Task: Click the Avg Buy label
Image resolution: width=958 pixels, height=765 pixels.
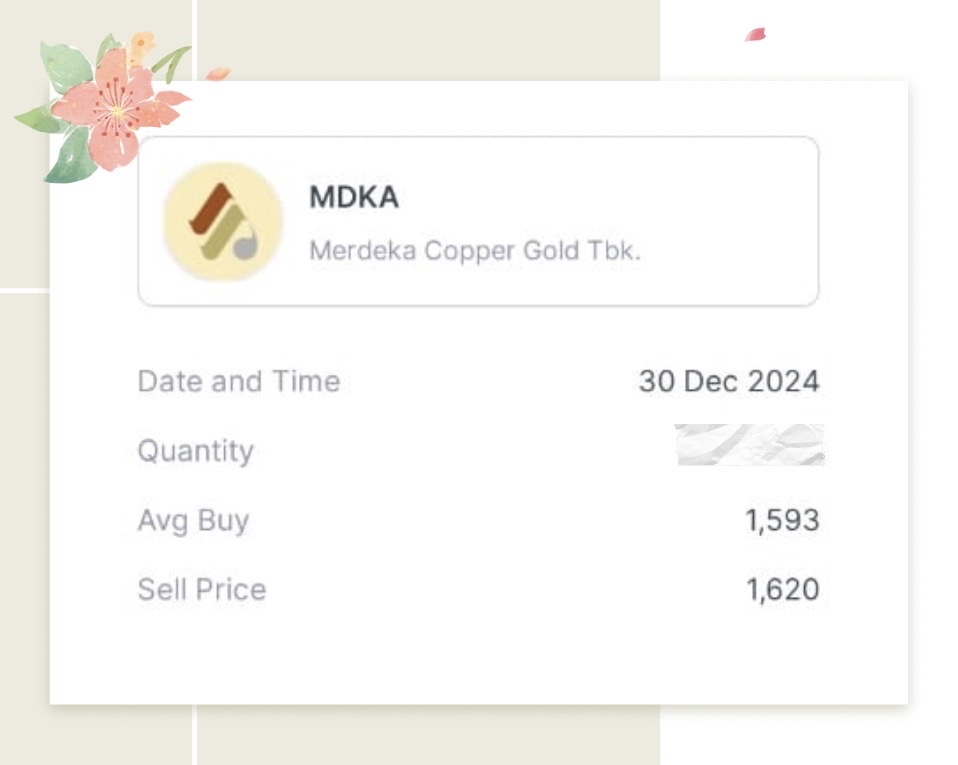Action: click(193, 520)
